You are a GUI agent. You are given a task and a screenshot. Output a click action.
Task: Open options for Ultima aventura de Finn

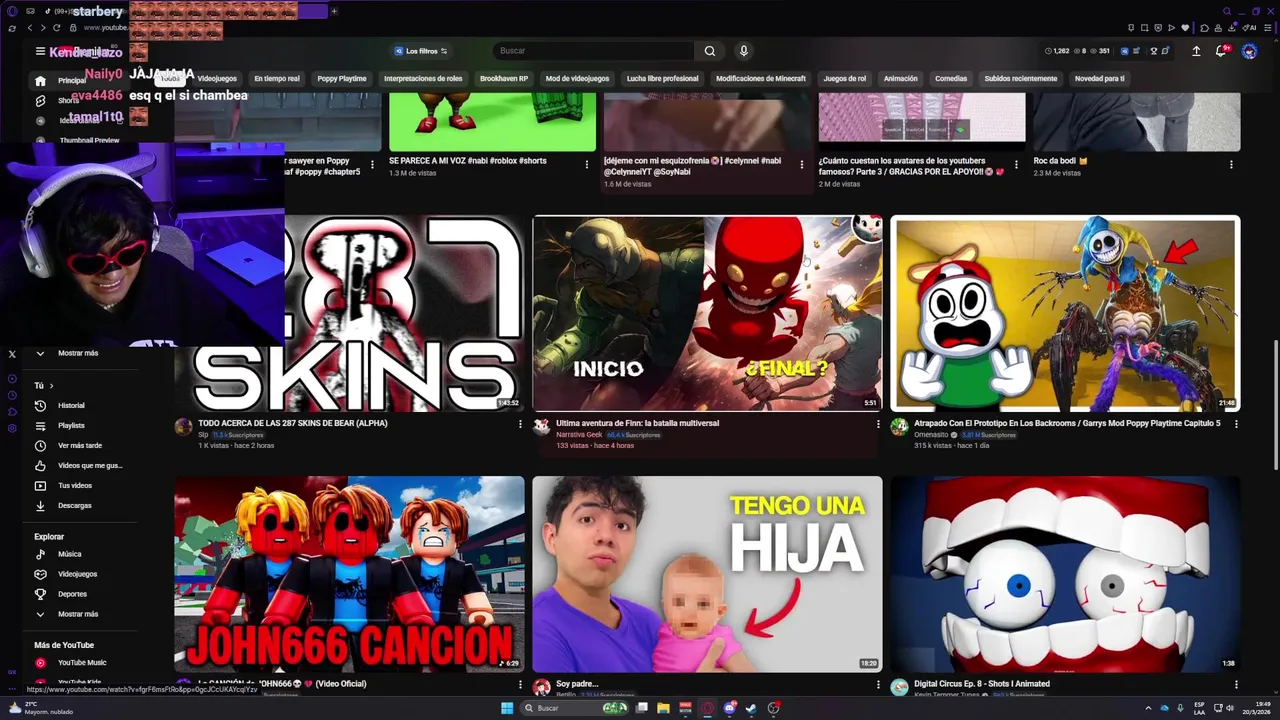tap(878, 424)
